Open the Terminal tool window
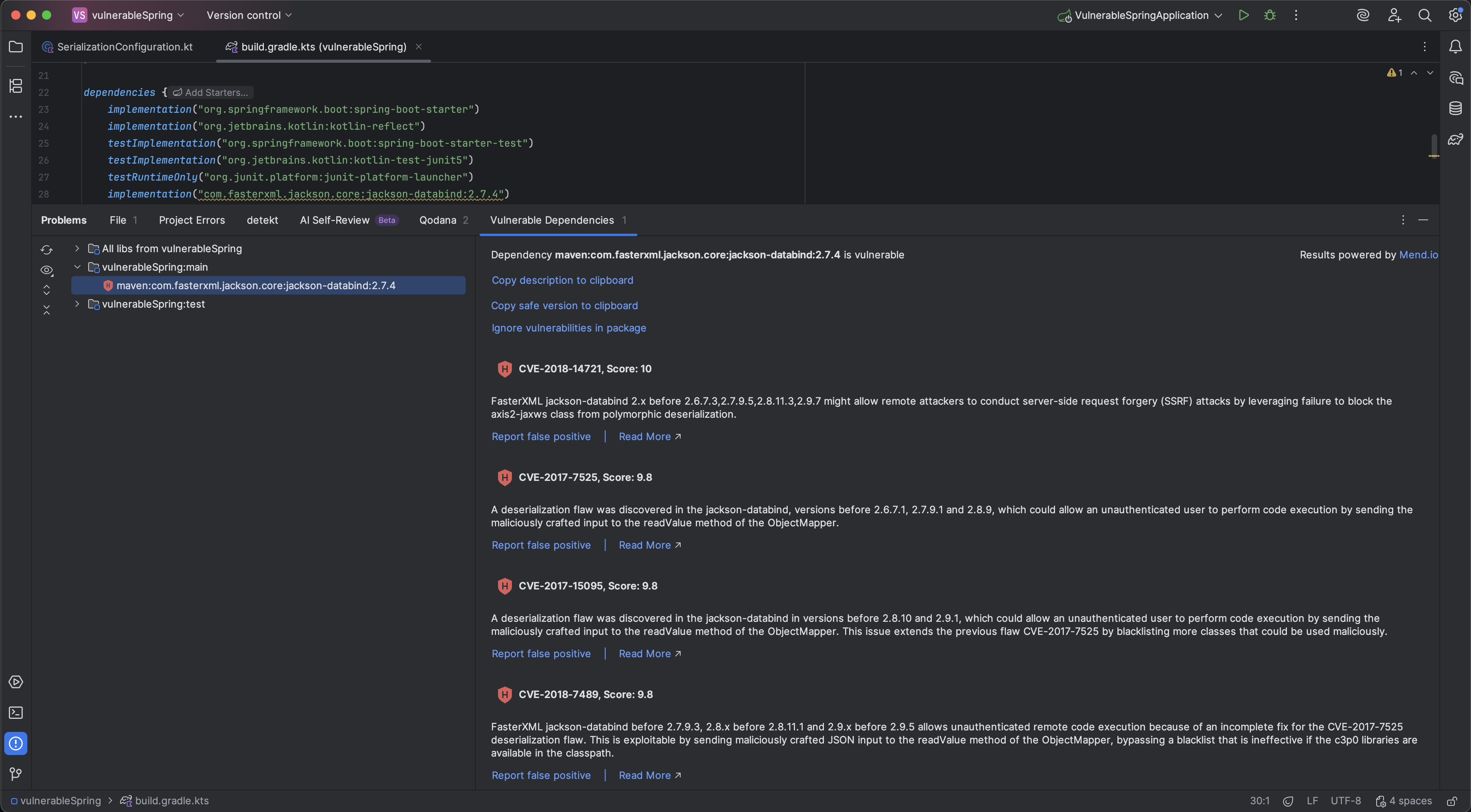The width and height of the screenshot is (1471, 812). coord(16,713)
